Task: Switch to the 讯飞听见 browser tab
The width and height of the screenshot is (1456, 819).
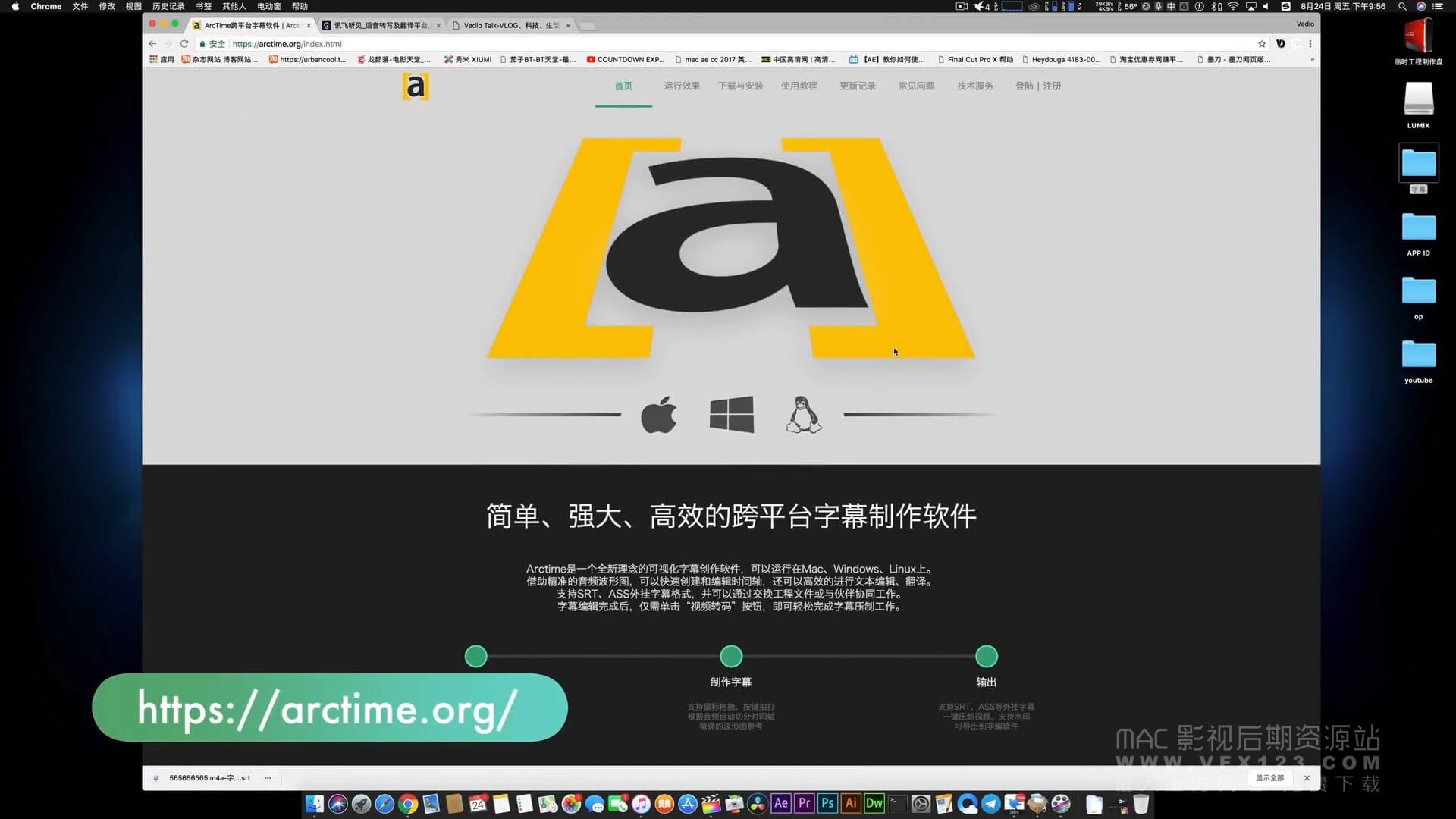Action: (x=381, y=25)
